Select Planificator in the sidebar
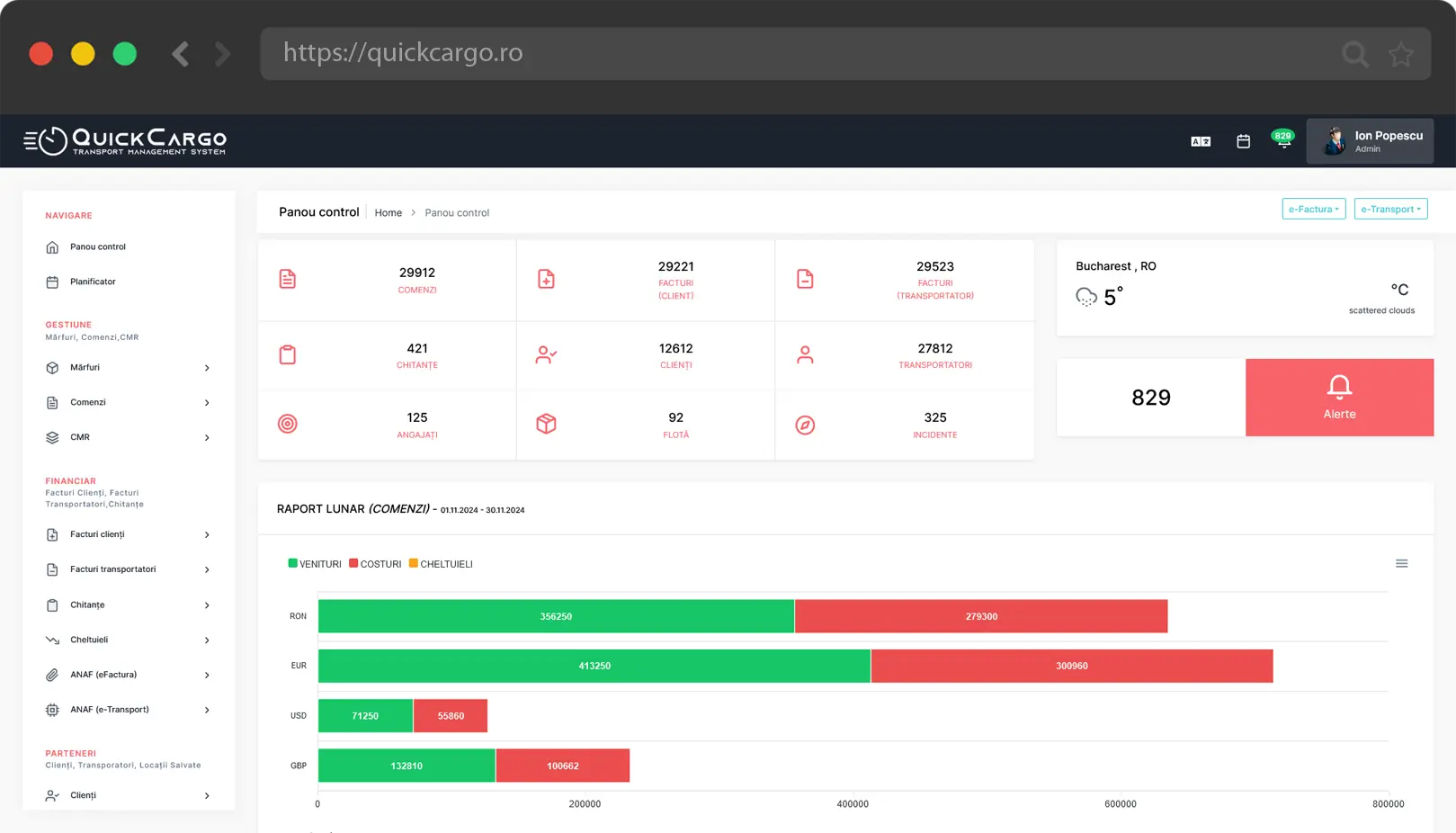The image size is (1456, 833). 93,282
